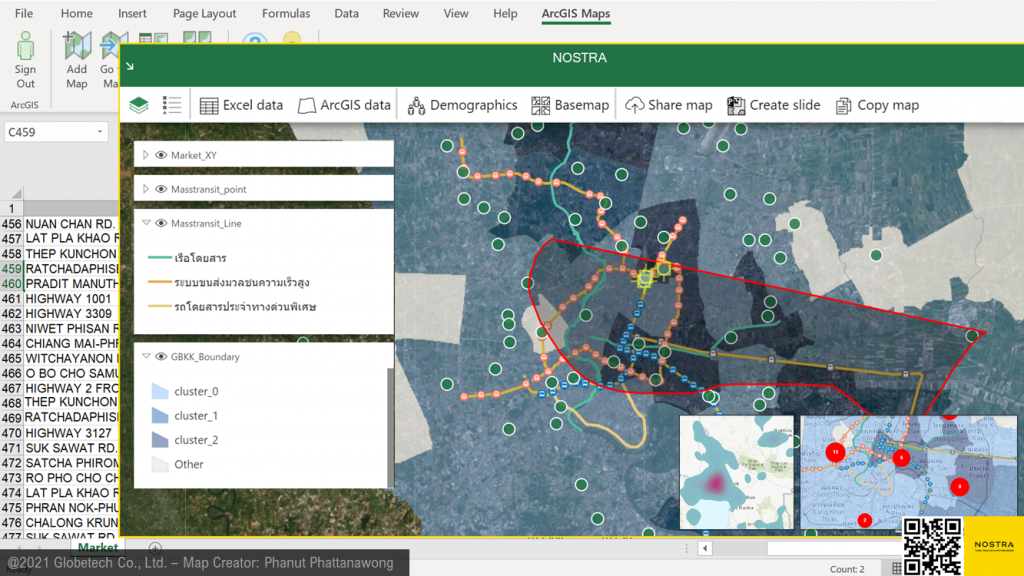Click the Create slide icon
1024x576 pixels.
(736, 106)
